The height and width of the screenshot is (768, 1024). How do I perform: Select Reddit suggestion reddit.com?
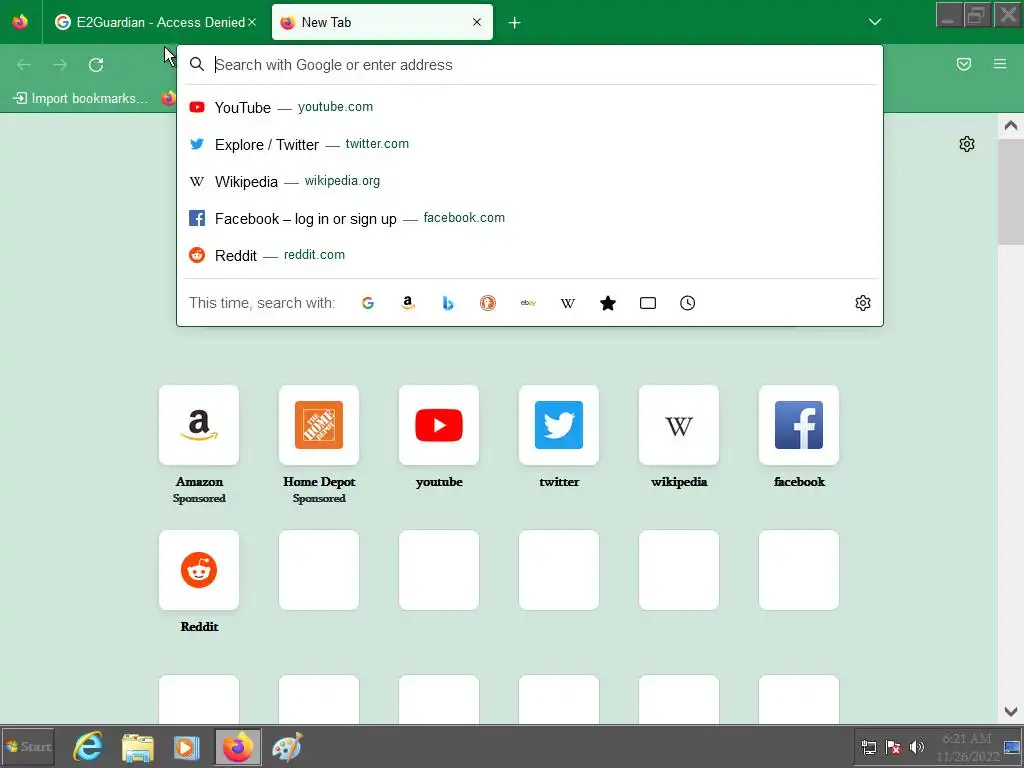click(530, 255)
